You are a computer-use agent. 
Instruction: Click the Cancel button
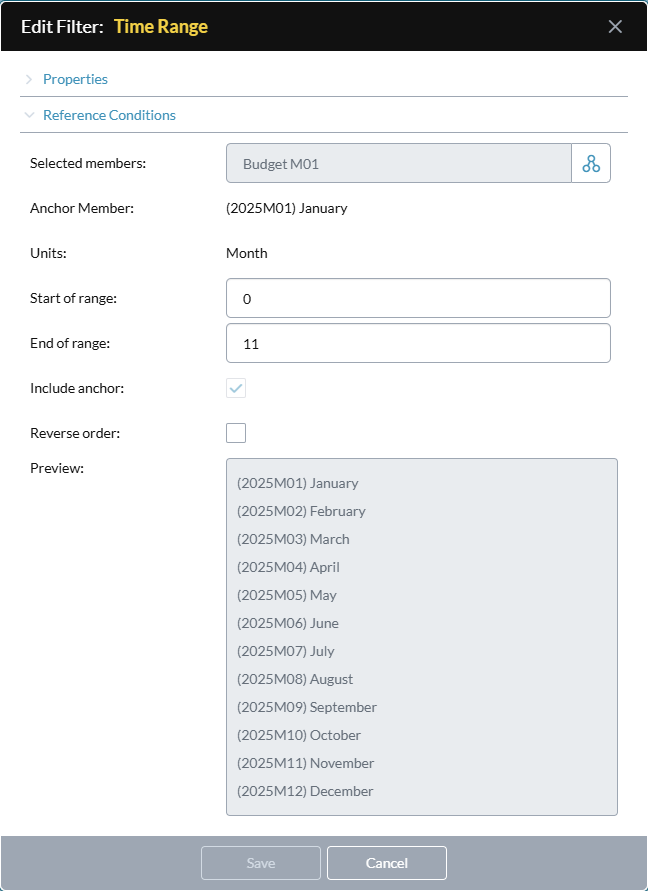point(387,863)
